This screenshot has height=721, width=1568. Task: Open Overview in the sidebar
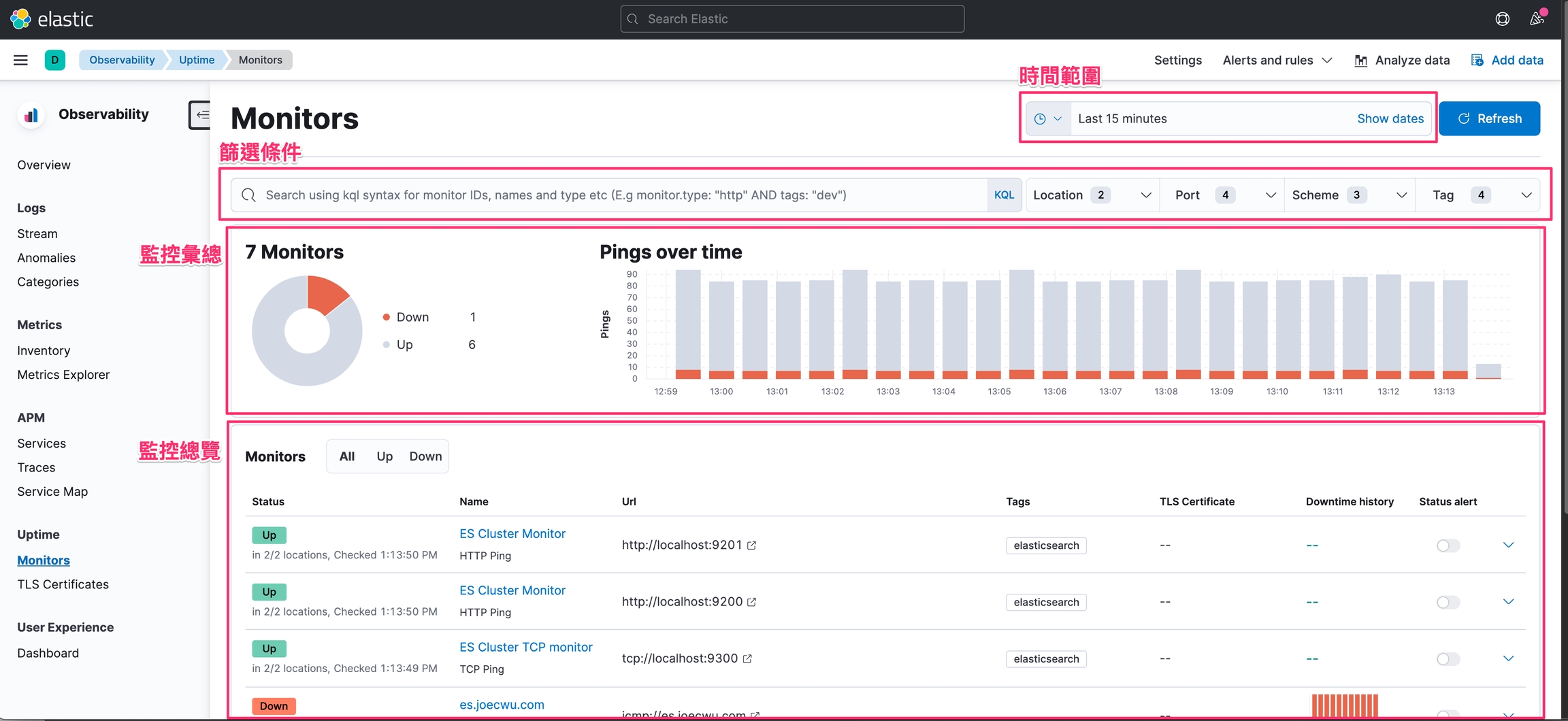click(44, 165)
